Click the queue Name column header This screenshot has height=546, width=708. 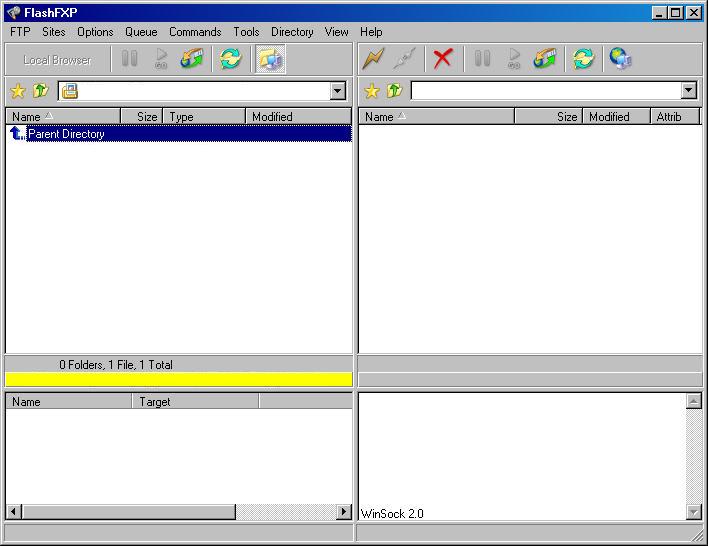(x=69, y=401)
